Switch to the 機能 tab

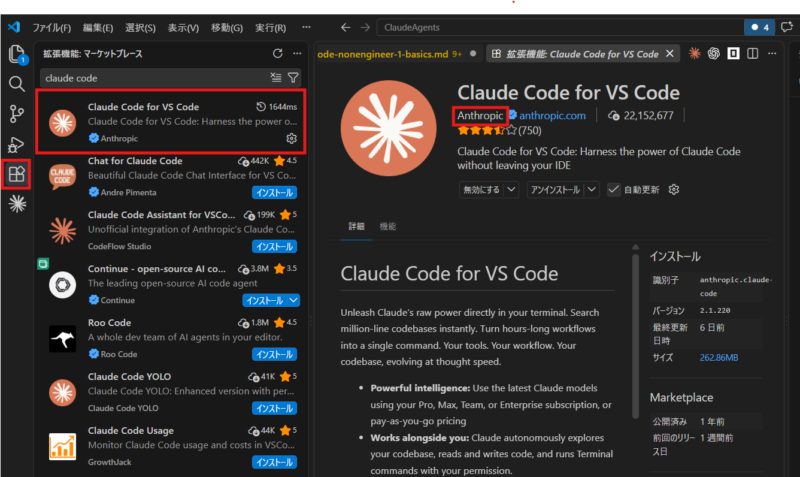point(388,227)
